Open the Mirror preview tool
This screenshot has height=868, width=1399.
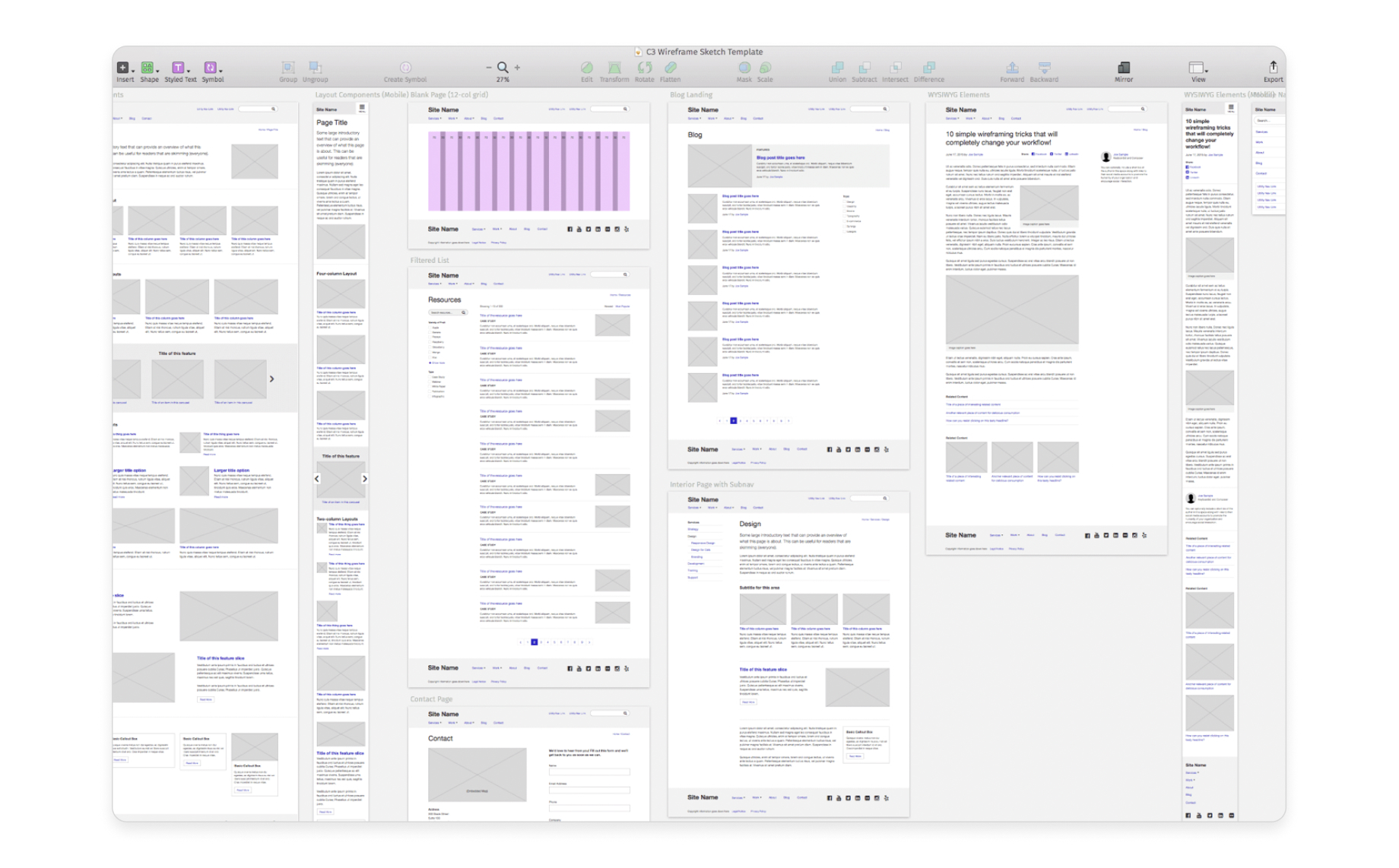pos(1124,68)
